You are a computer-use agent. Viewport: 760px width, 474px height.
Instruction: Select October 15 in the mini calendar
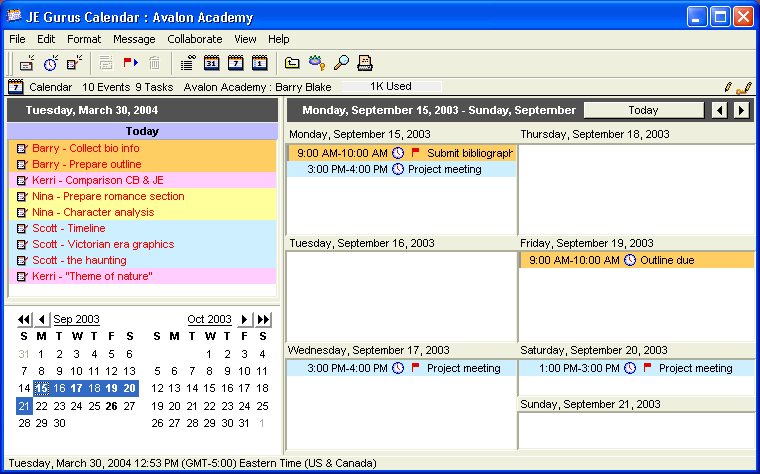tap(210, 388)
